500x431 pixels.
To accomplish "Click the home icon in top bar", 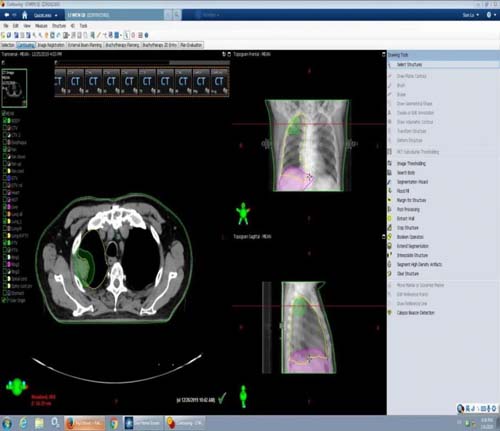I will pos(25,15).
